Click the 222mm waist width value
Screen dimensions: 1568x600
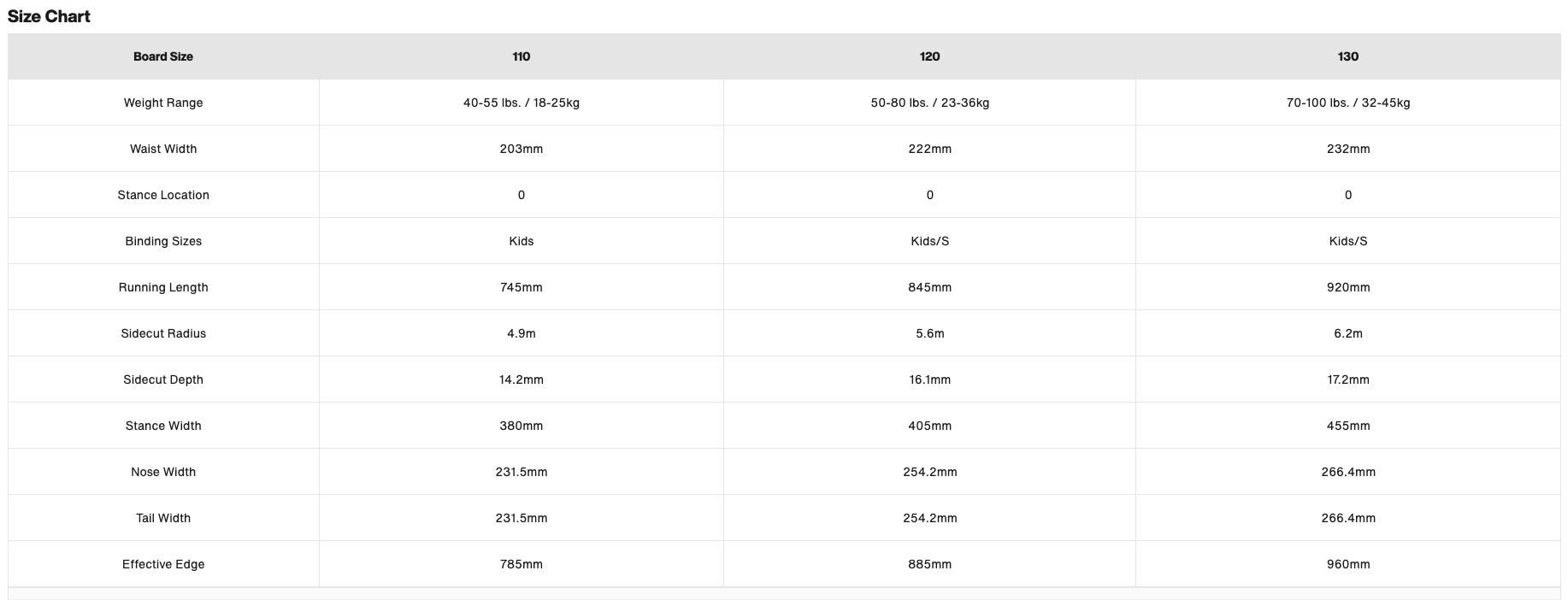click(929, 149)
